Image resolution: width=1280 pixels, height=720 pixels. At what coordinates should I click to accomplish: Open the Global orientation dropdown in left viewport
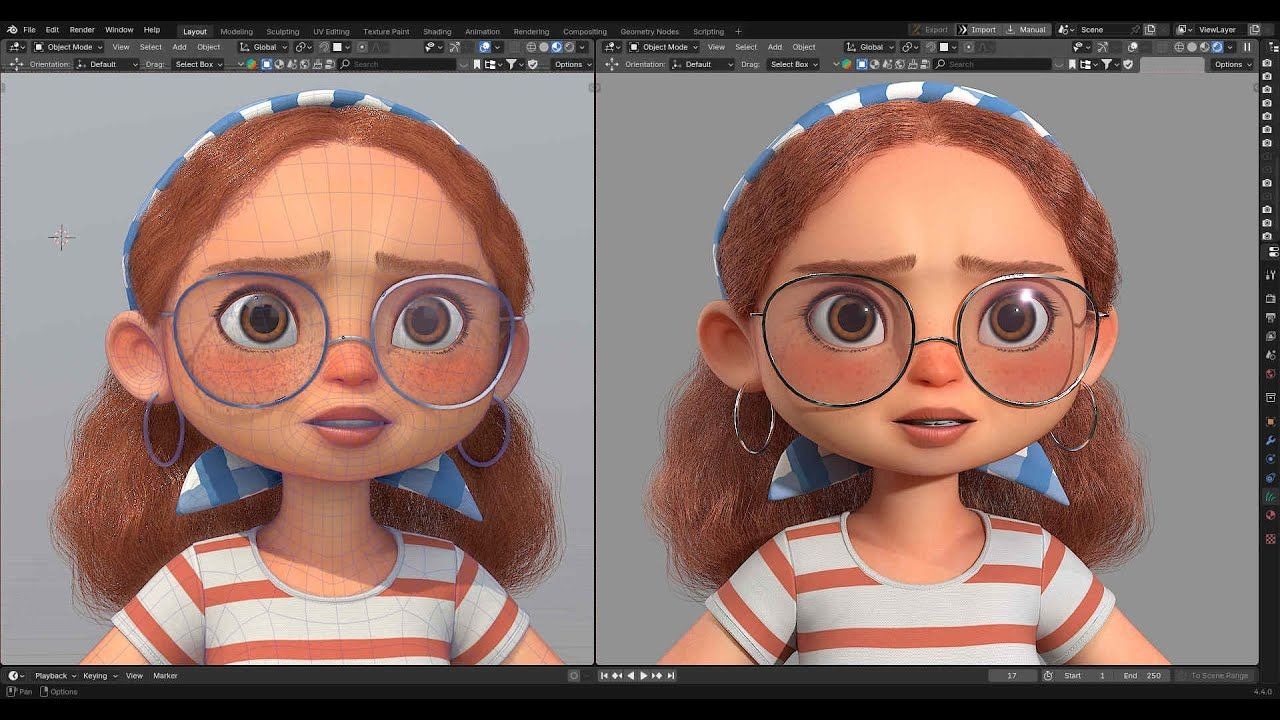coord(263,47)
